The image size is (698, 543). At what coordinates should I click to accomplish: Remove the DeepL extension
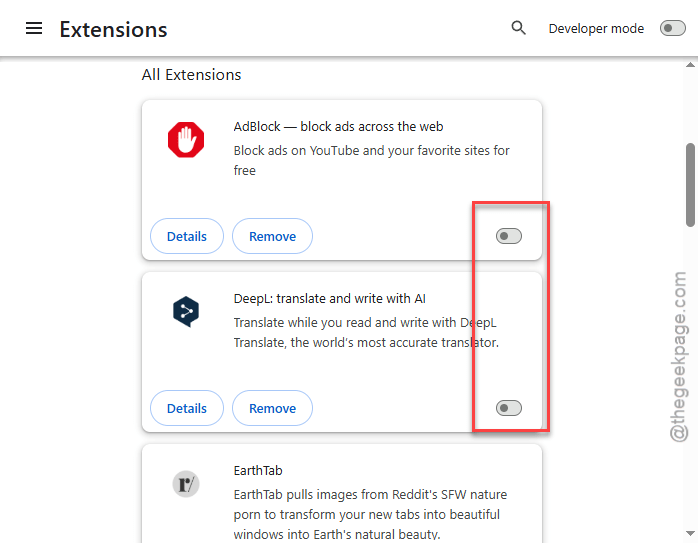click(272, 408)
